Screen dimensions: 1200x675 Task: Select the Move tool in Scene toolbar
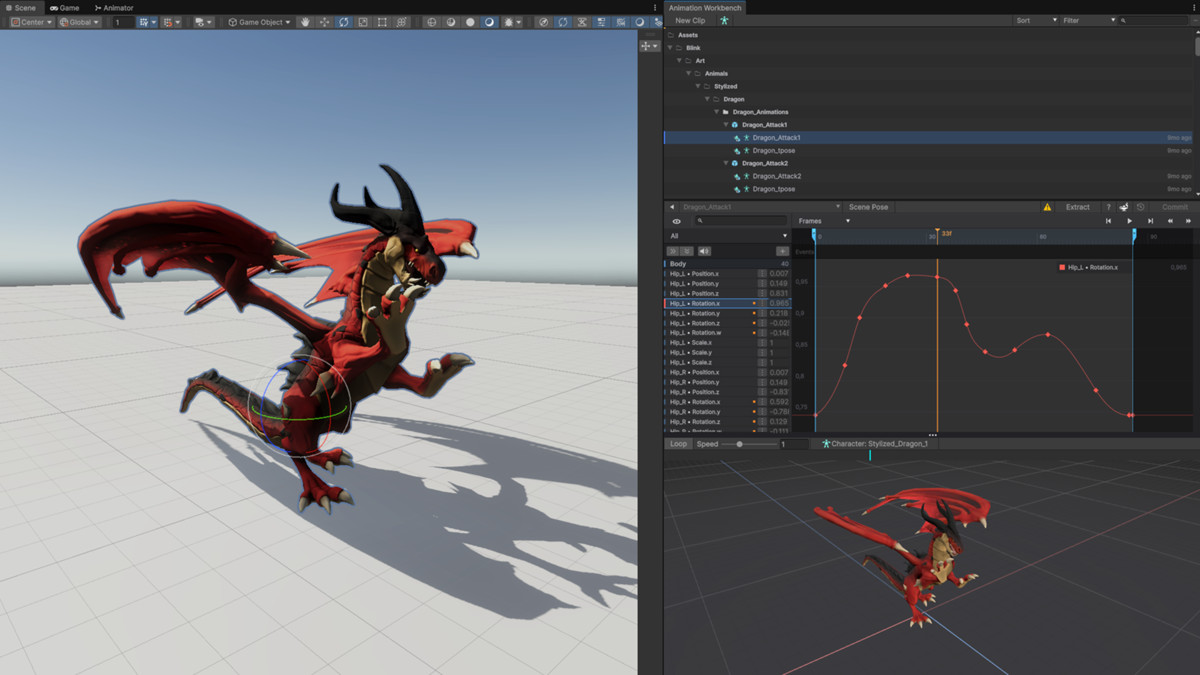pos(324,22)
